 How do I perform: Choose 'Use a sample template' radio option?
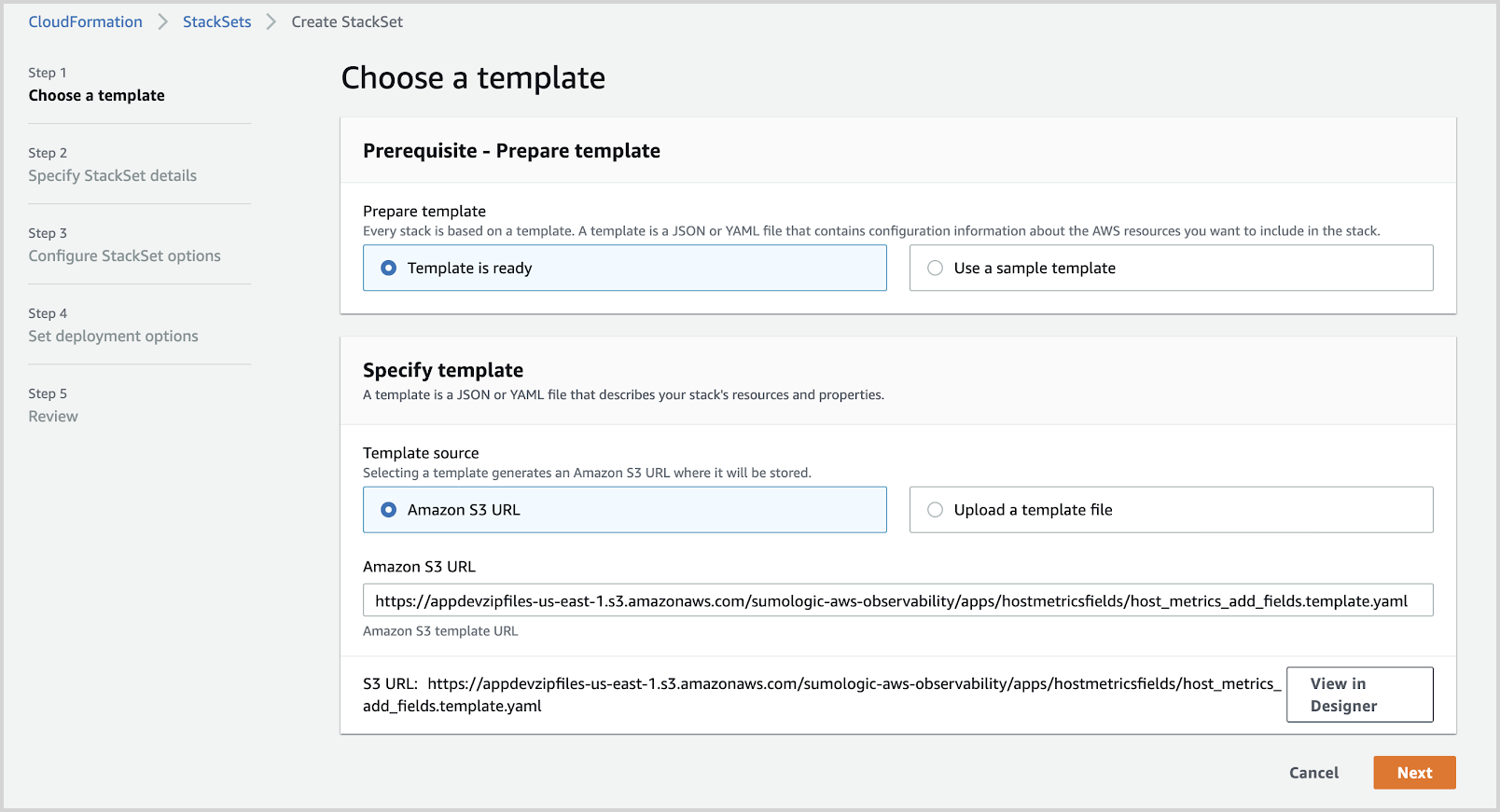coord(936,268)
